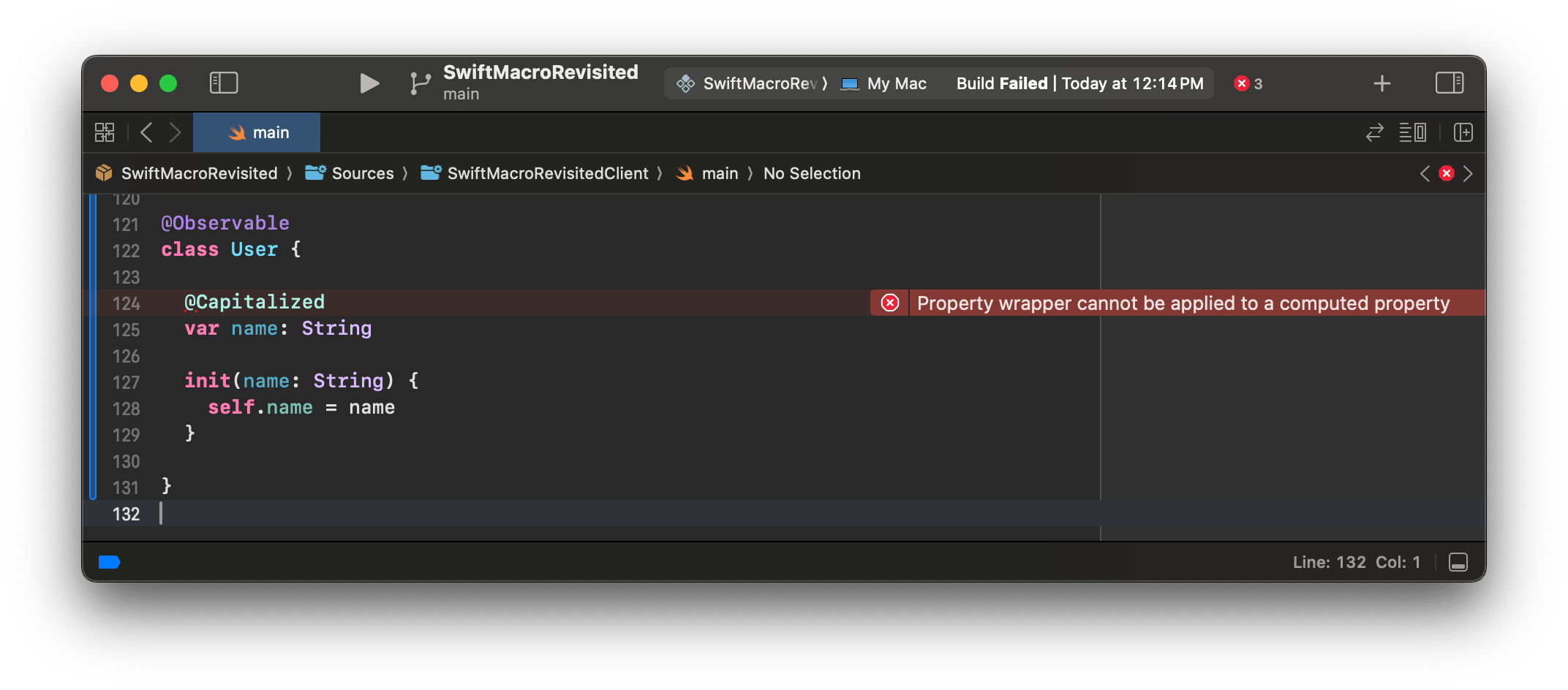Go forward in editor history

(x=175, y=132)
